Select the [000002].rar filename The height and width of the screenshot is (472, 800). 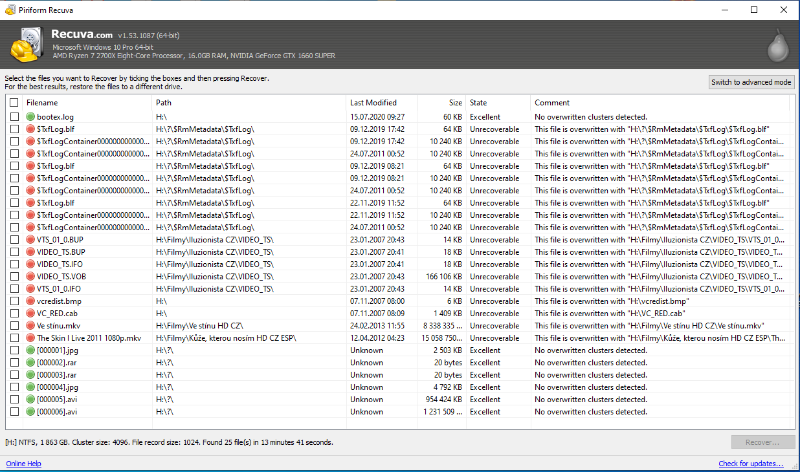pyautogui.click(x=56, y=362)
